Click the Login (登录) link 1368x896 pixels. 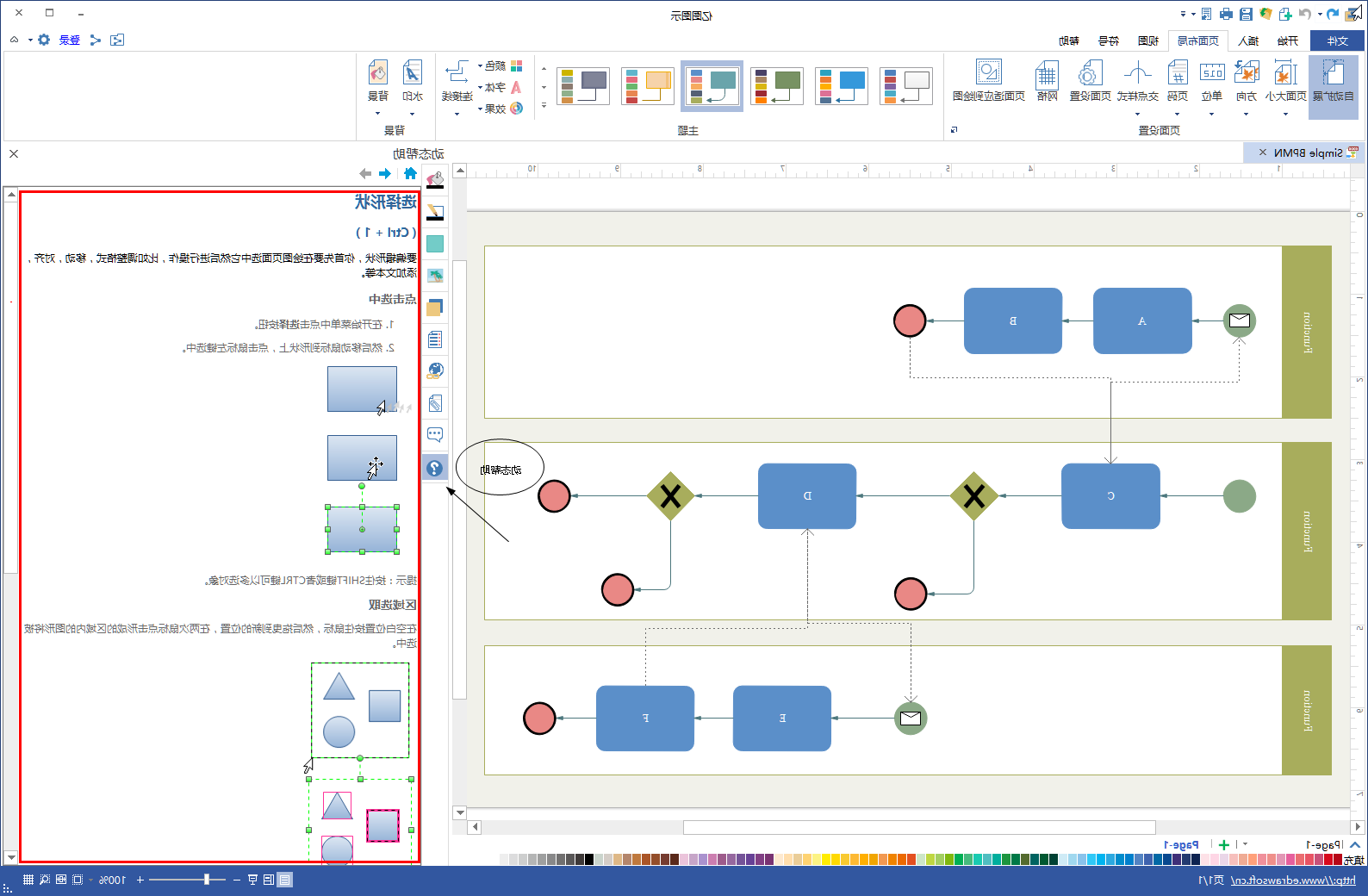(70, 40)
